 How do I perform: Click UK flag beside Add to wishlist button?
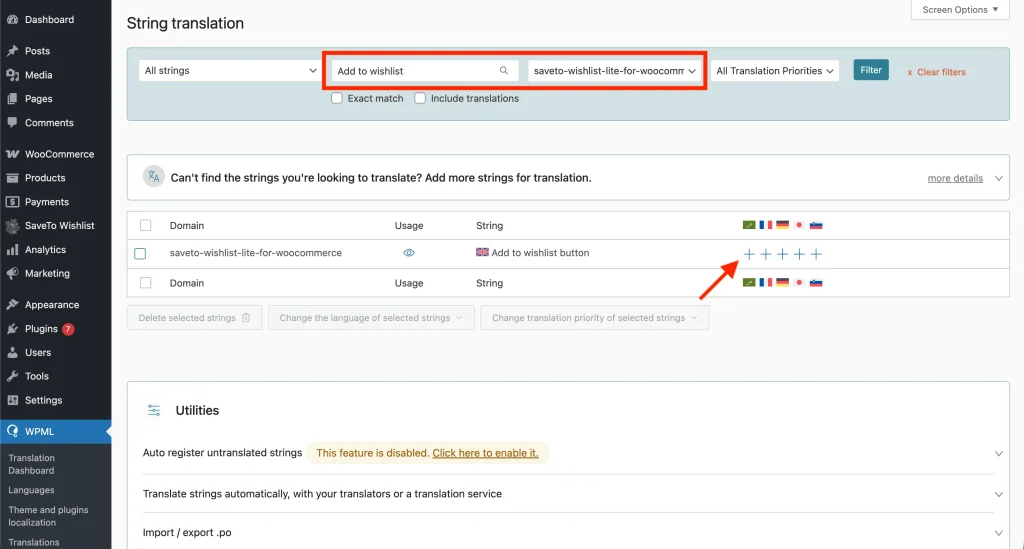(x=482, y=252)
